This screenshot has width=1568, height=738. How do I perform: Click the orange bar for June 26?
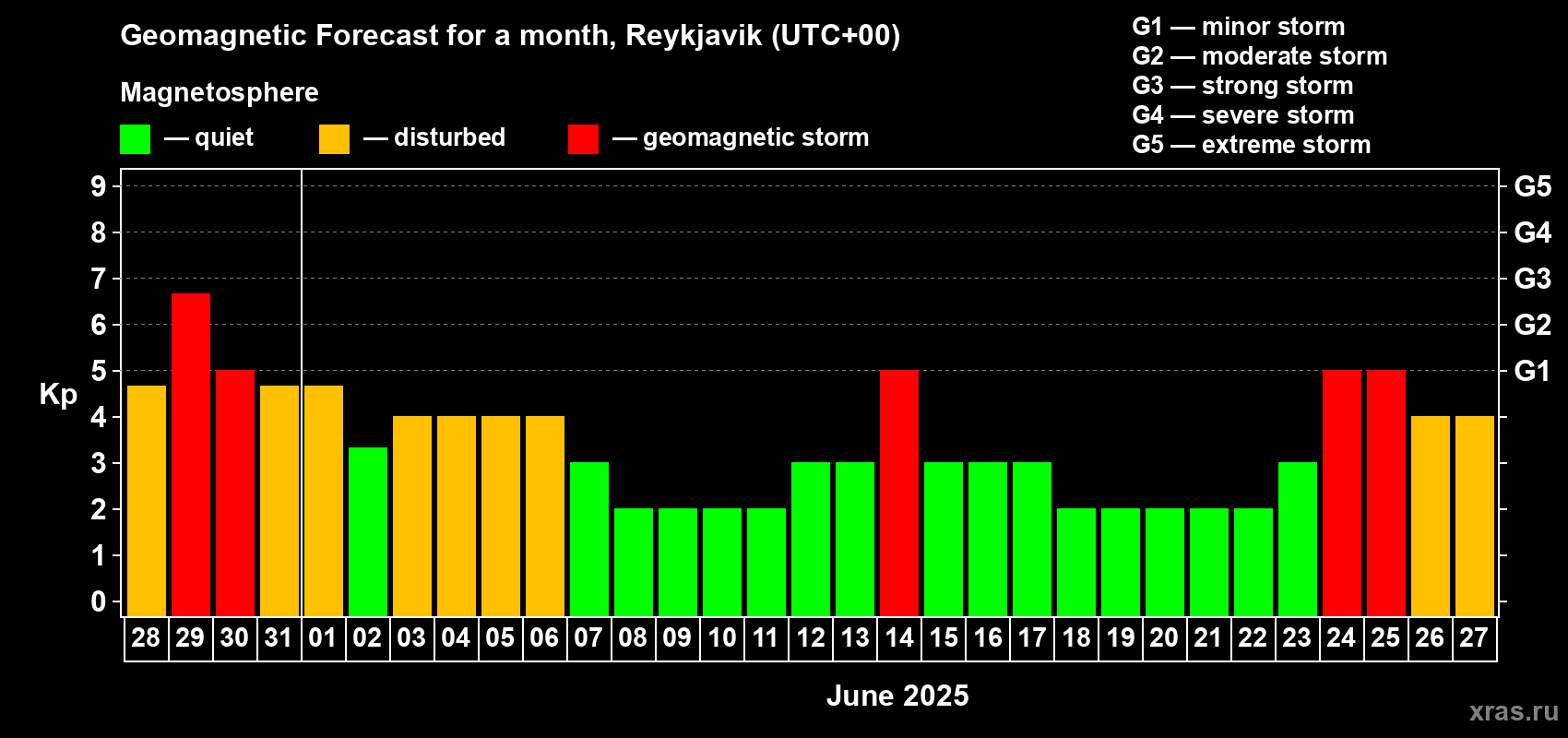pyautogui.click(x=1431, y=517)
